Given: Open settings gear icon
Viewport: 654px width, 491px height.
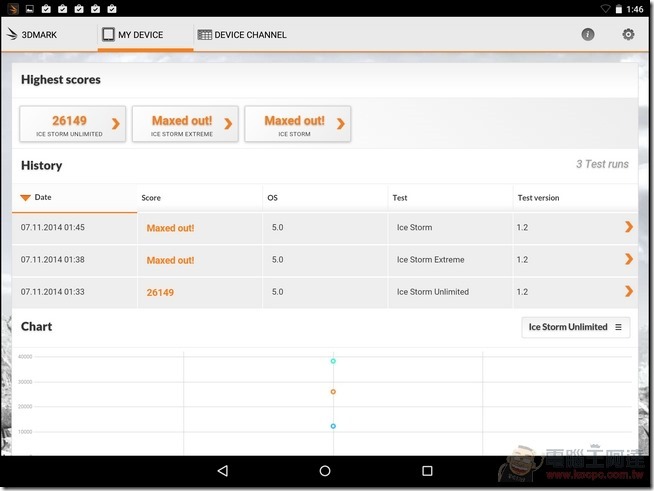Looking at the screenshot, I should click(x=628, y=34).
